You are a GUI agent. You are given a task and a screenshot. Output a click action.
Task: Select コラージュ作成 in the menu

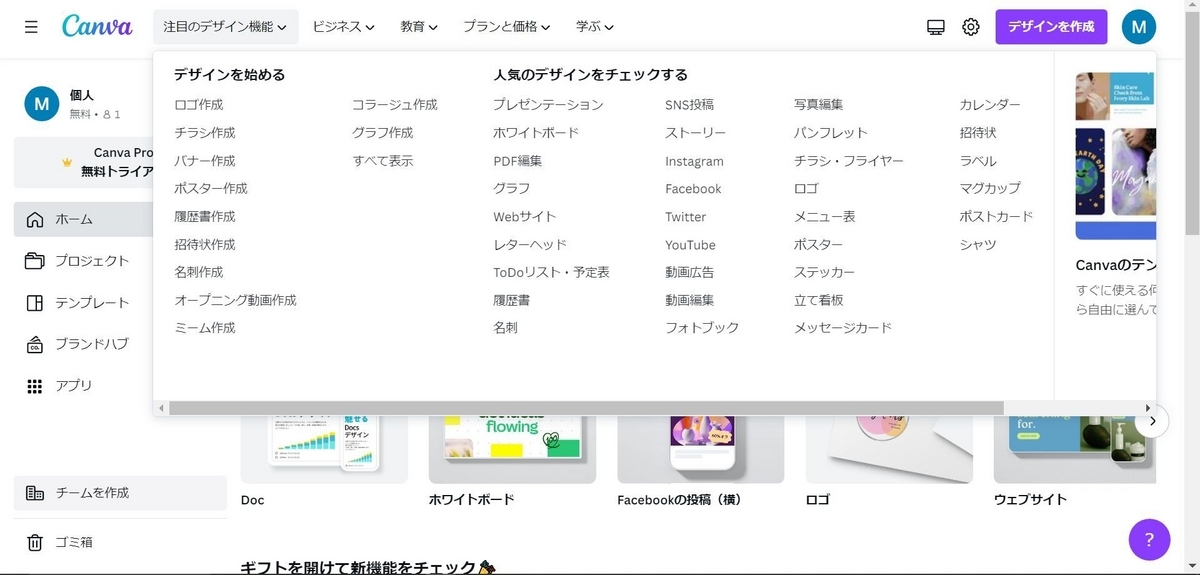[x=395, y=105]
